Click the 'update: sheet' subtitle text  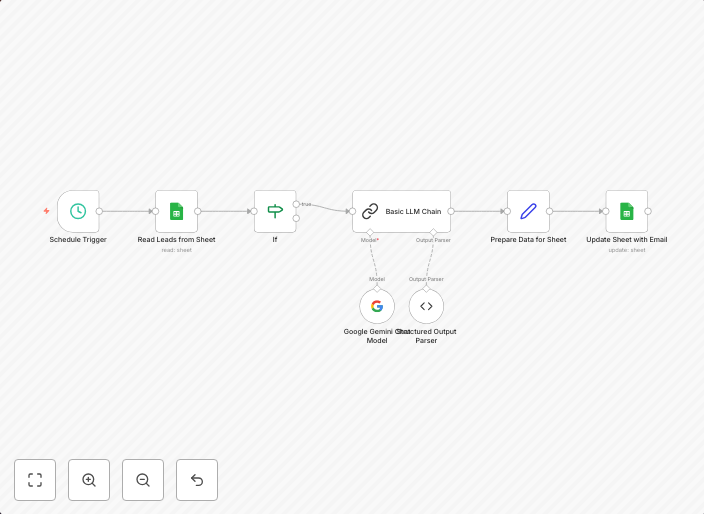click(627, 250)
